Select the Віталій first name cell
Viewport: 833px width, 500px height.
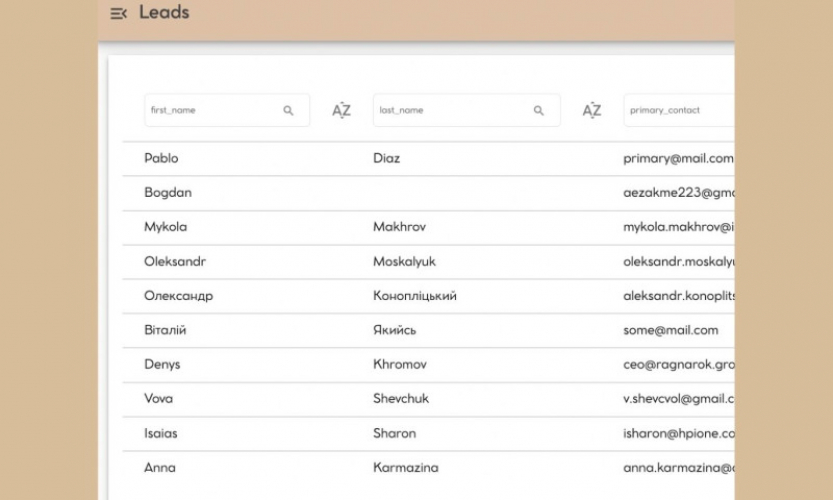click(x=165, y=330)
